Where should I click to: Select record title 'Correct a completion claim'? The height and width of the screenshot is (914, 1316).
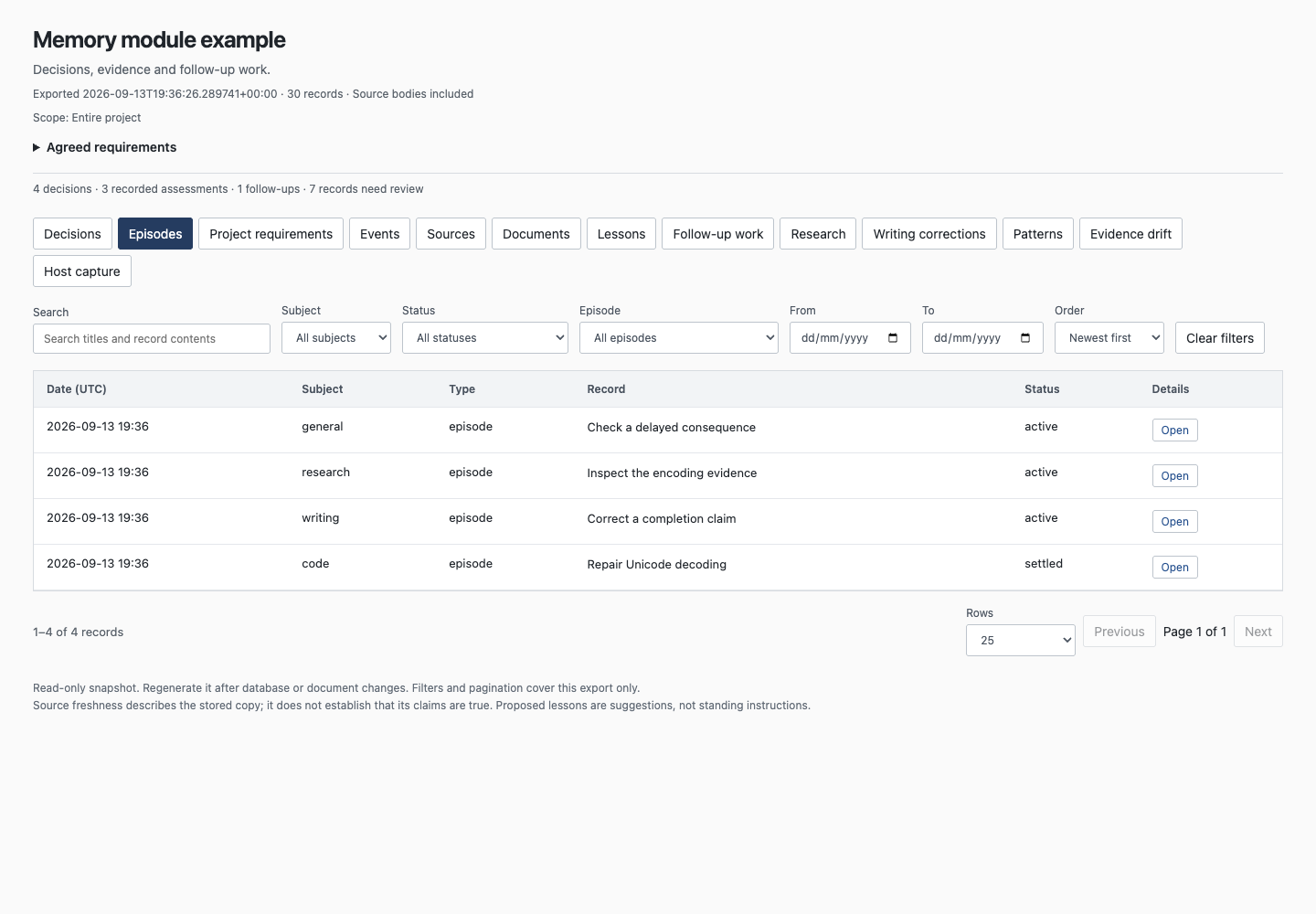[x=662, y=519]
